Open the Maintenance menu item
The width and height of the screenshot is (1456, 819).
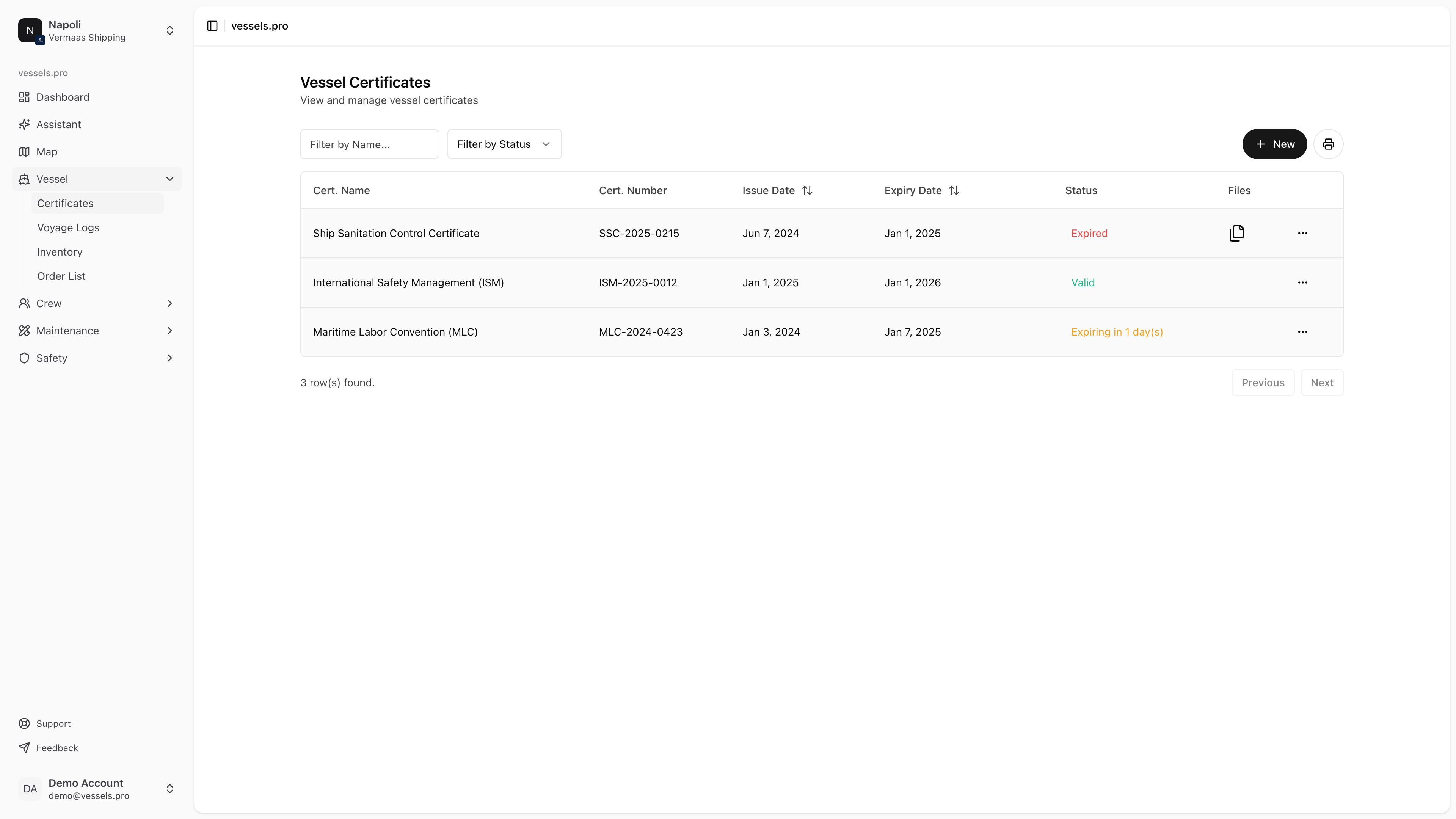tap(97, 331)
